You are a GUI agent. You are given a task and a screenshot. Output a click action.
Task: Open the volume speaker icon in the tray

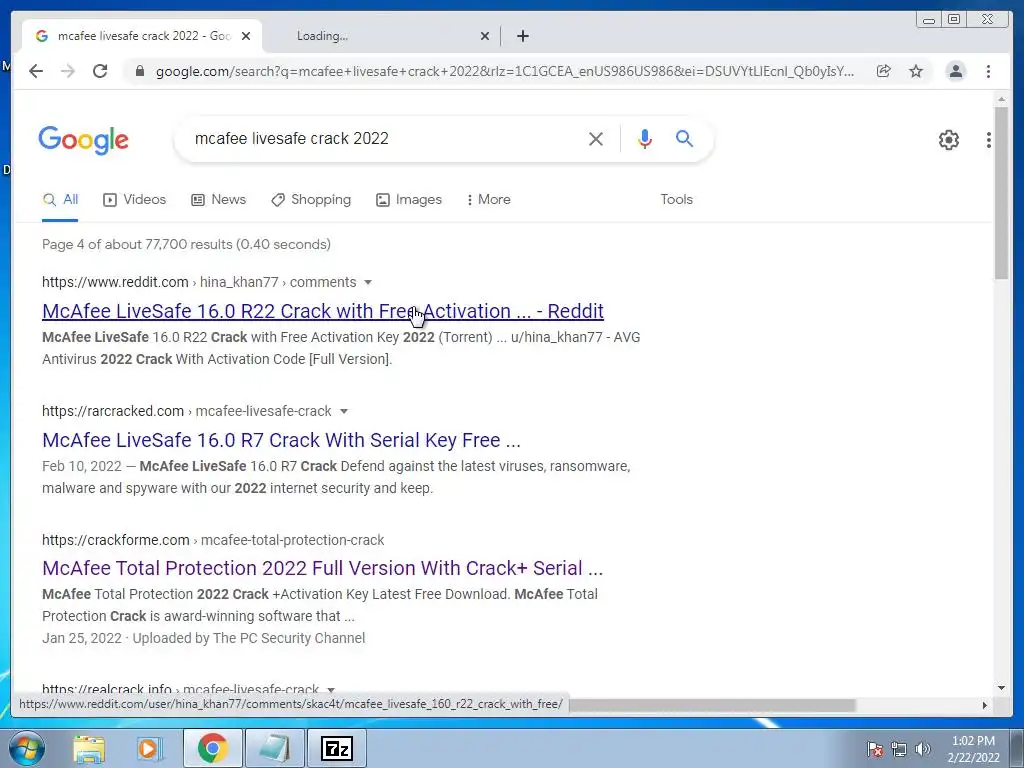pyautogui.click(x=923, y=749)
